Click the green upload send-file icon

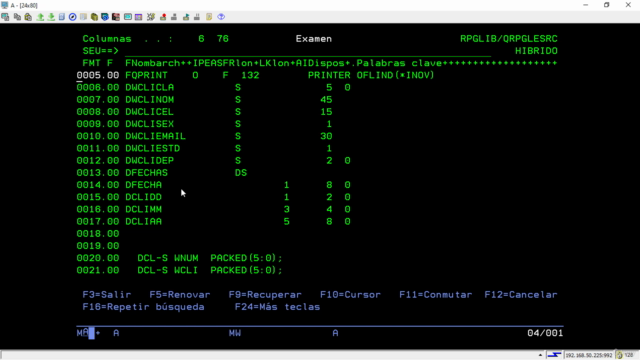click(x=40, y=17)
